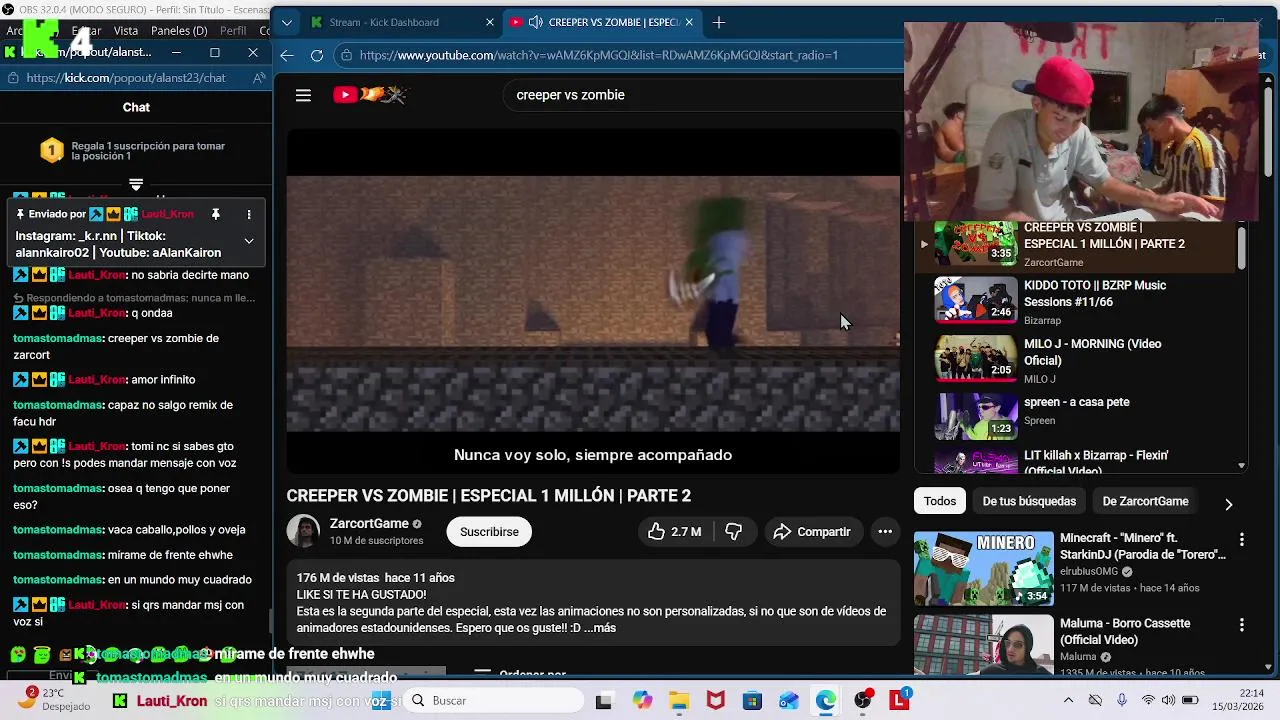
Task: Select the Todos filter chip
Action: [x=940, y=501]
